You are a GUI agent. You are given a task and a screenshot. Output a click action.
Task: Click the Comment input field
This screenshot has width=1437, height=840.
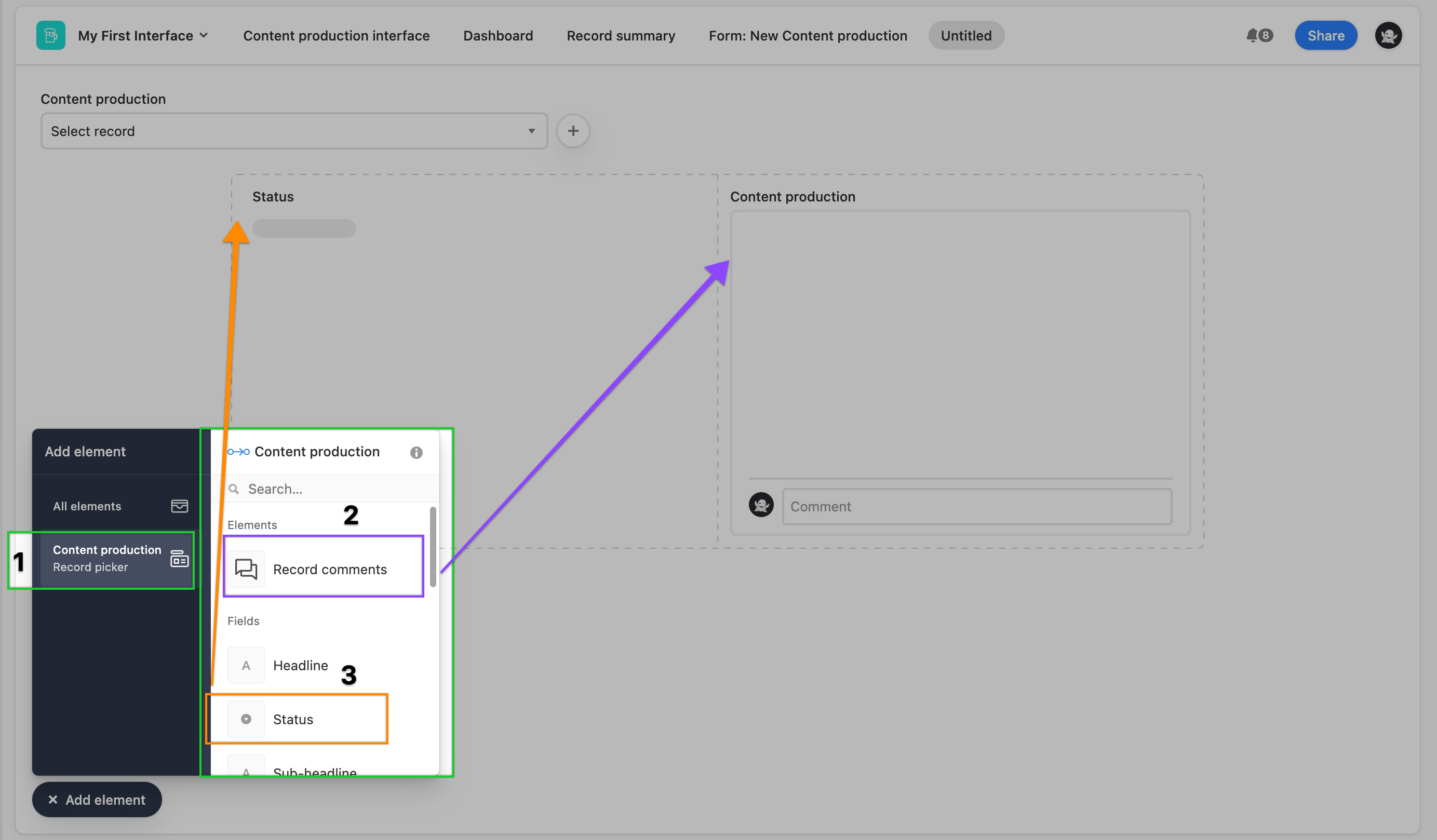pyautogui.click(x=974, y=506)
